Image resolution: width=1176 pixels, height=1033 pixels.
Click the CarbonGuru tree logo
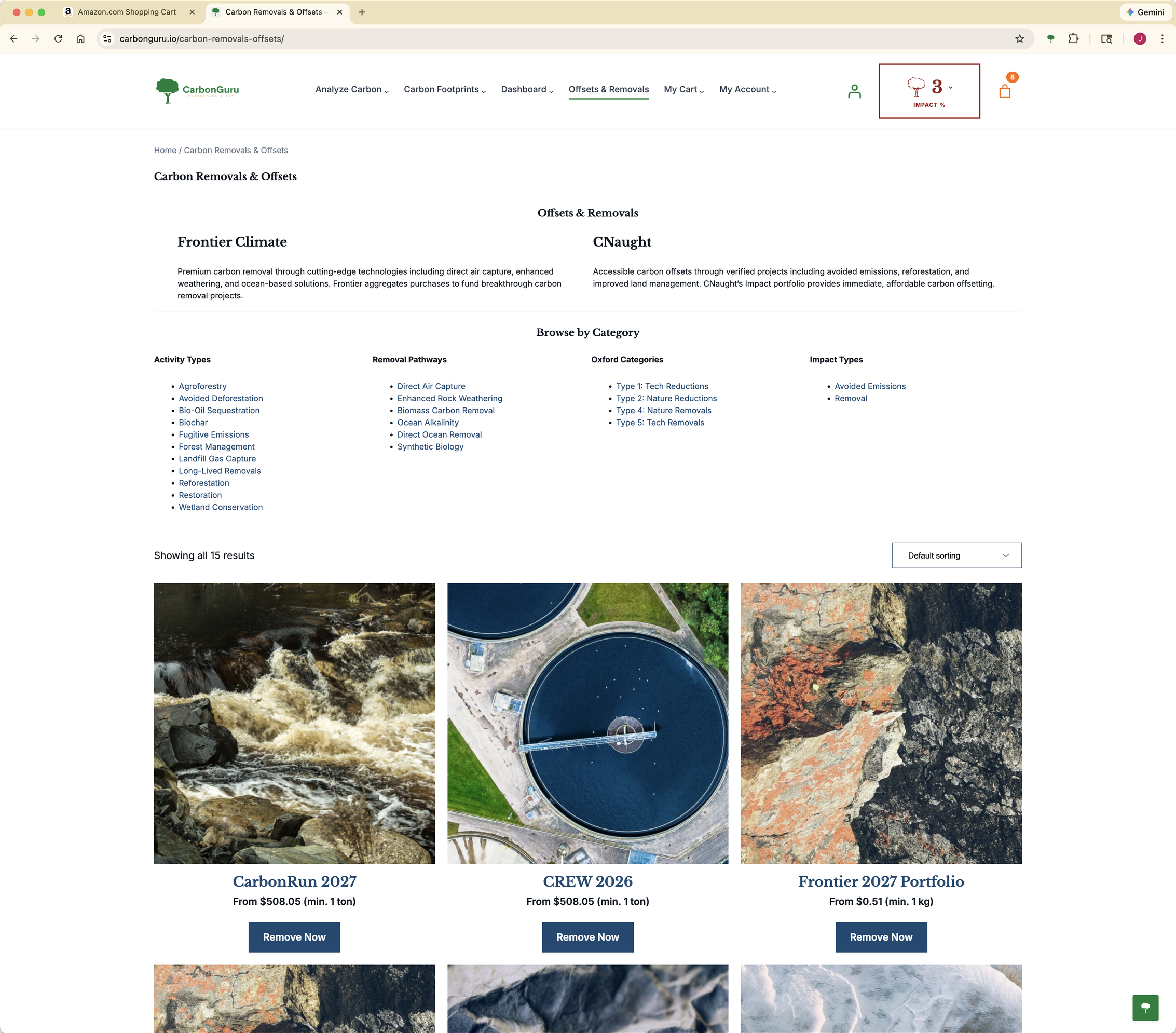tap(197, 90)
